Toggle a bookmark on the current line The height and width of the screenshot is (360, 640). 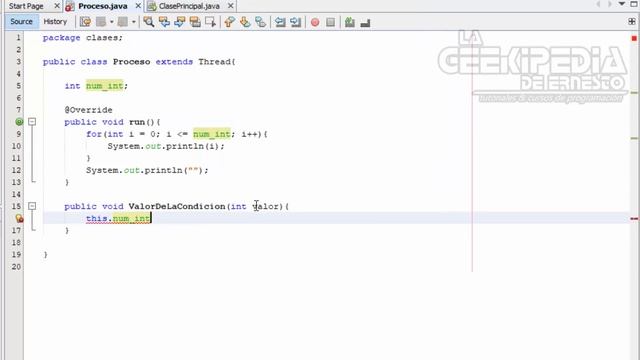260,22
